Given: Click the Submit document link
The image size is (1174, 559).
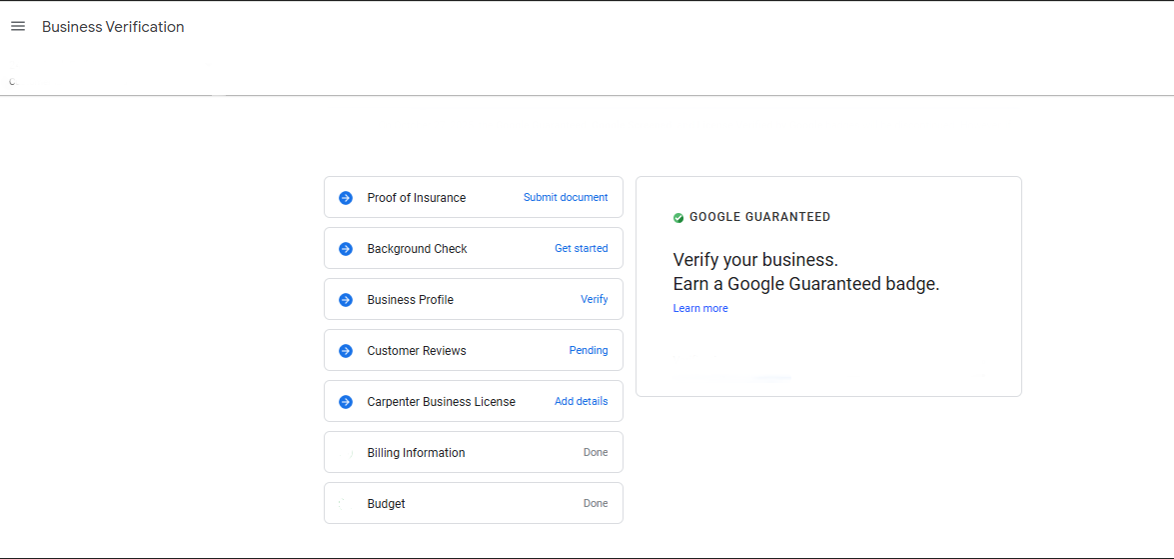Looking at the screenshot, I should [565, 198].
